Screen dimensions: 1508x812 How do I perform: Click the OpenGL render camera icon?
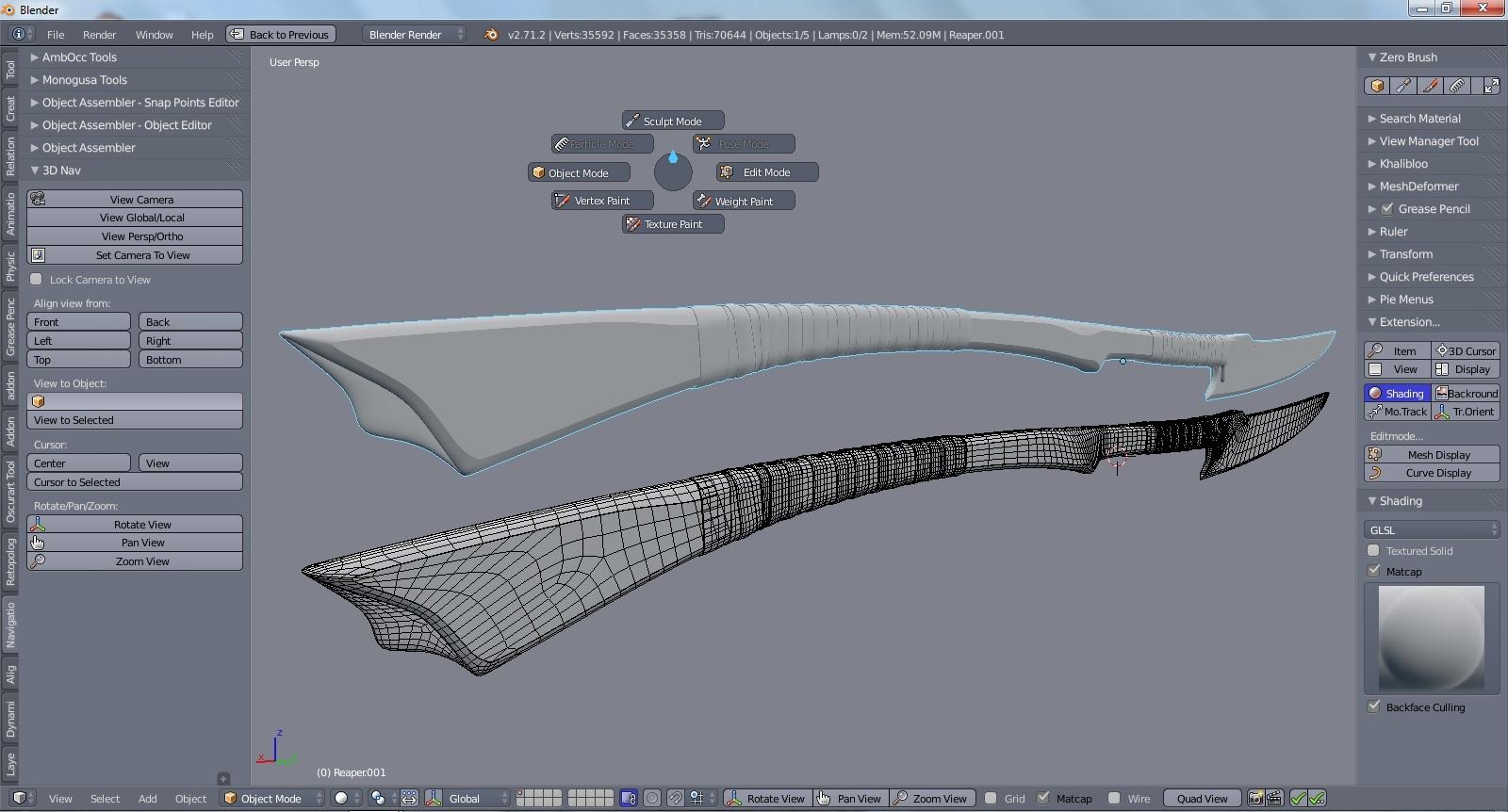coord(1255,798)
